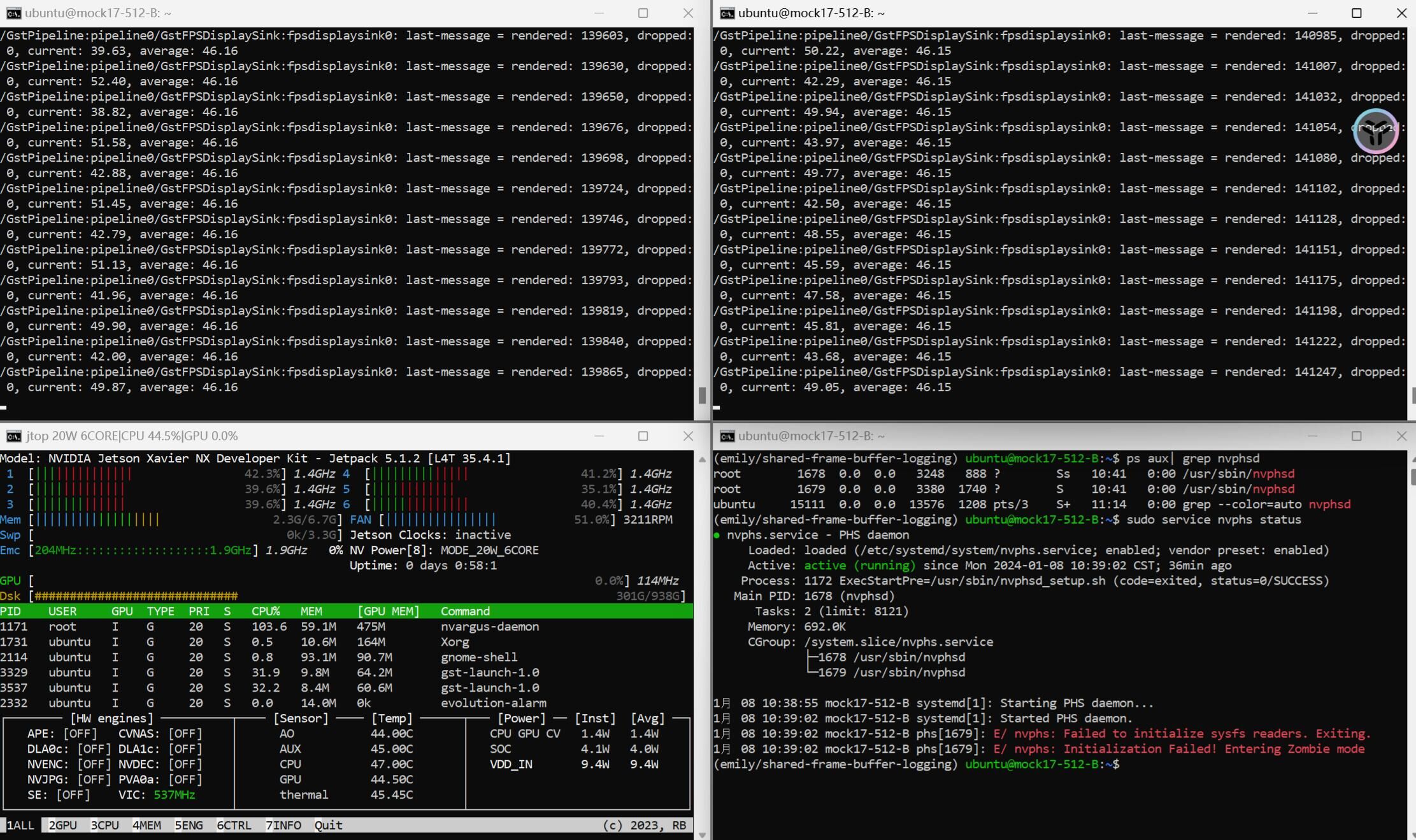Click the CPU 1 usage bar in jtop

[157, 474]
